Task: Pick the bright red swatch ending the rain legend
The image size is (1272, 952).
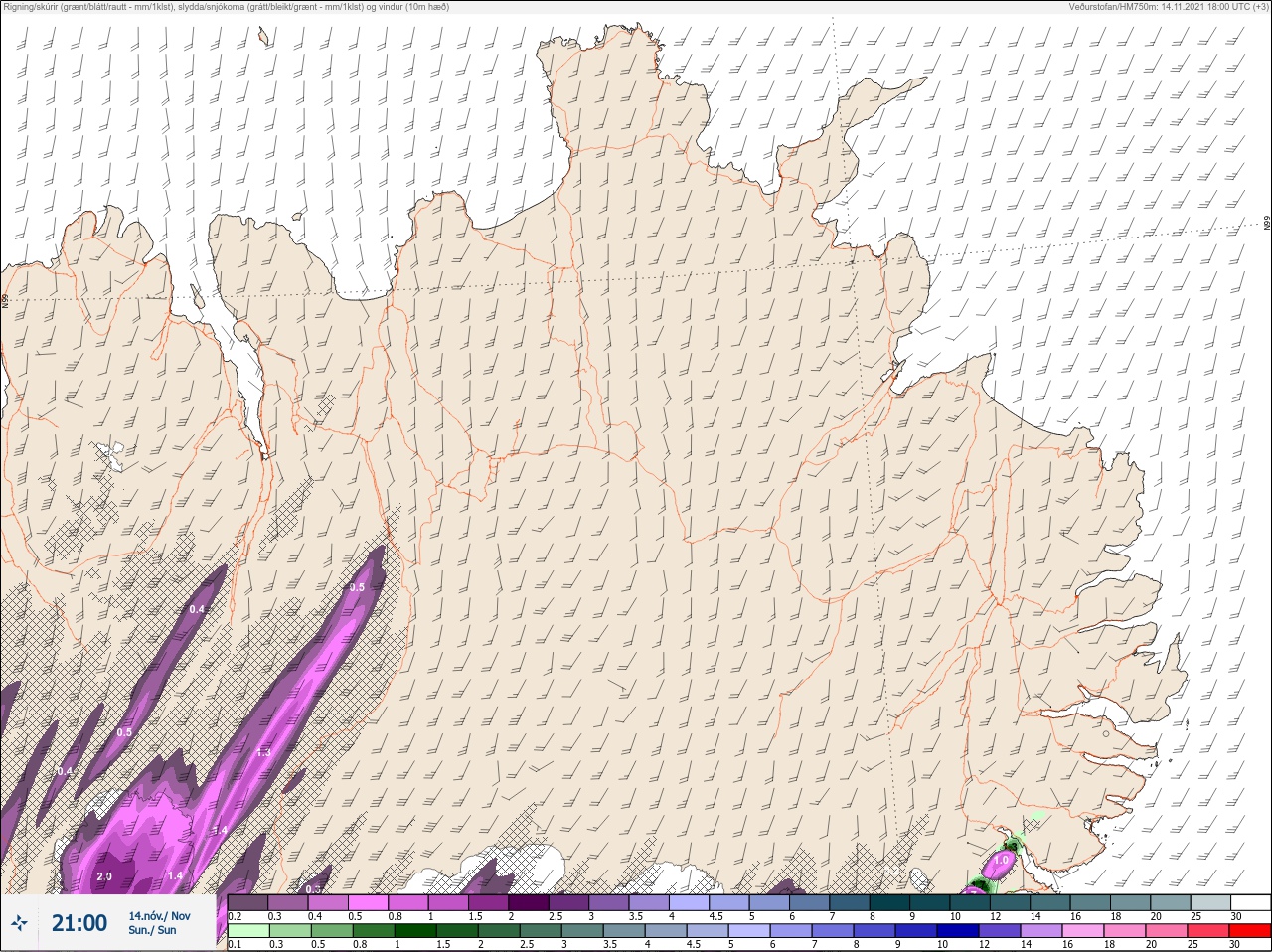Action: 1251,931
